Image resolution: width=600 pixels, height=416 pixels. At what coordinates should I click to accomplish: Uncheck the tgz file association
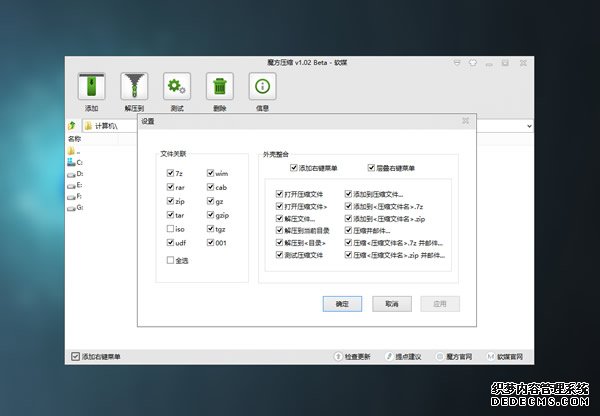pyautogui.click(x=210, y=228)
